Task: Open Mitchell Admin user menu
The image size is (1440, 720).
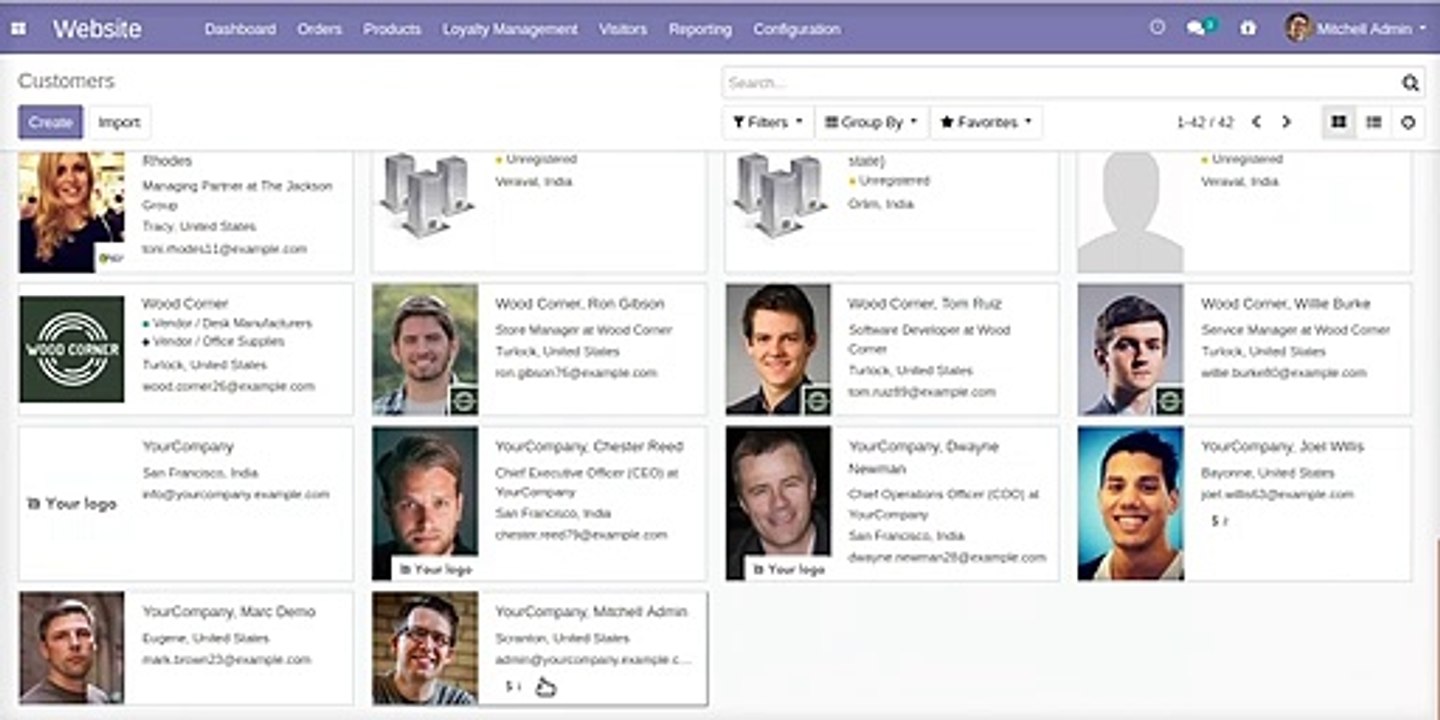Action: pyautogui.click(x=1356, y=29)
